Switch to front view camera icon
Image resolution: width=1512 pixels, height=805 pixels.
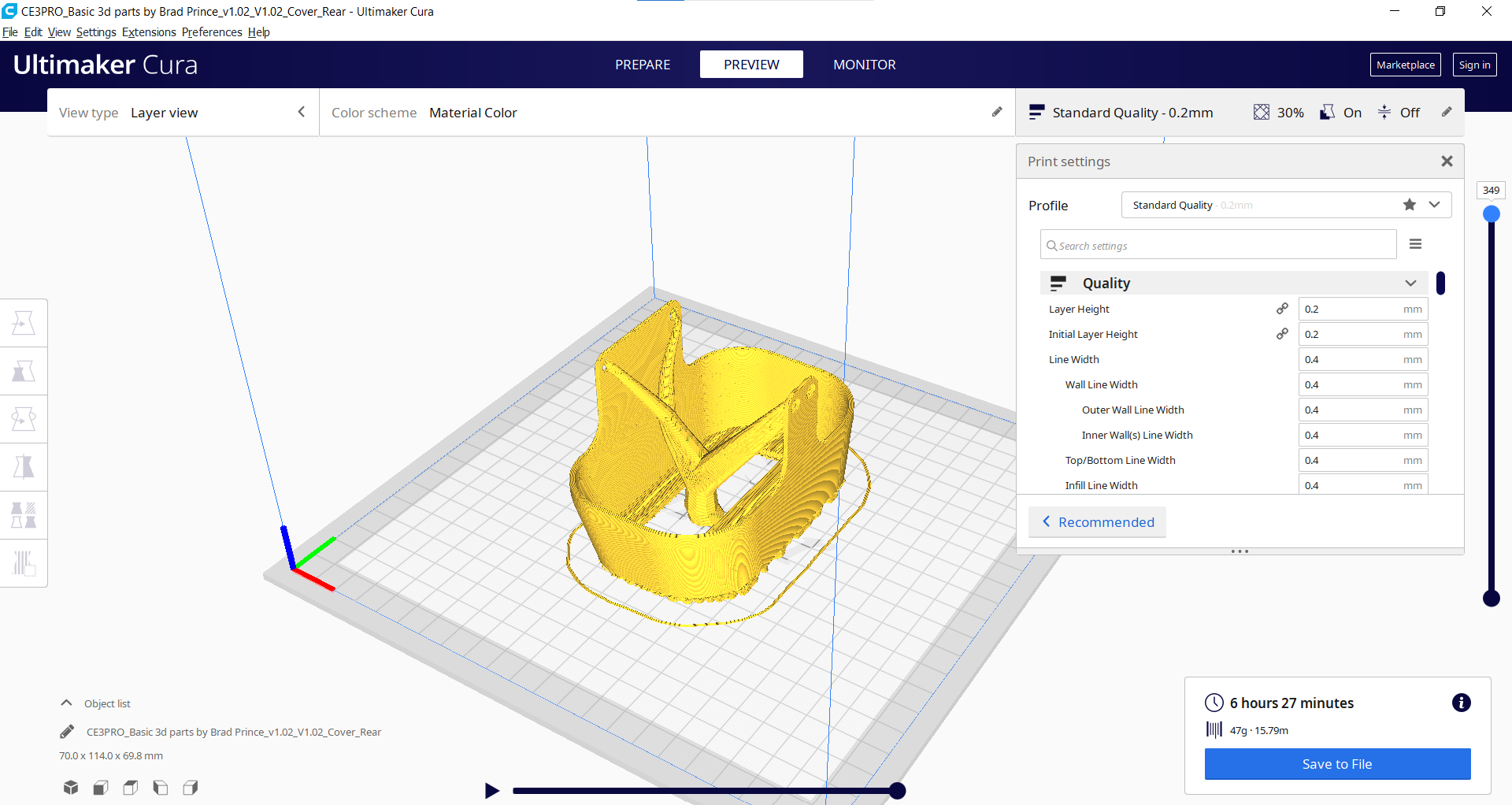tap(101, 787)
